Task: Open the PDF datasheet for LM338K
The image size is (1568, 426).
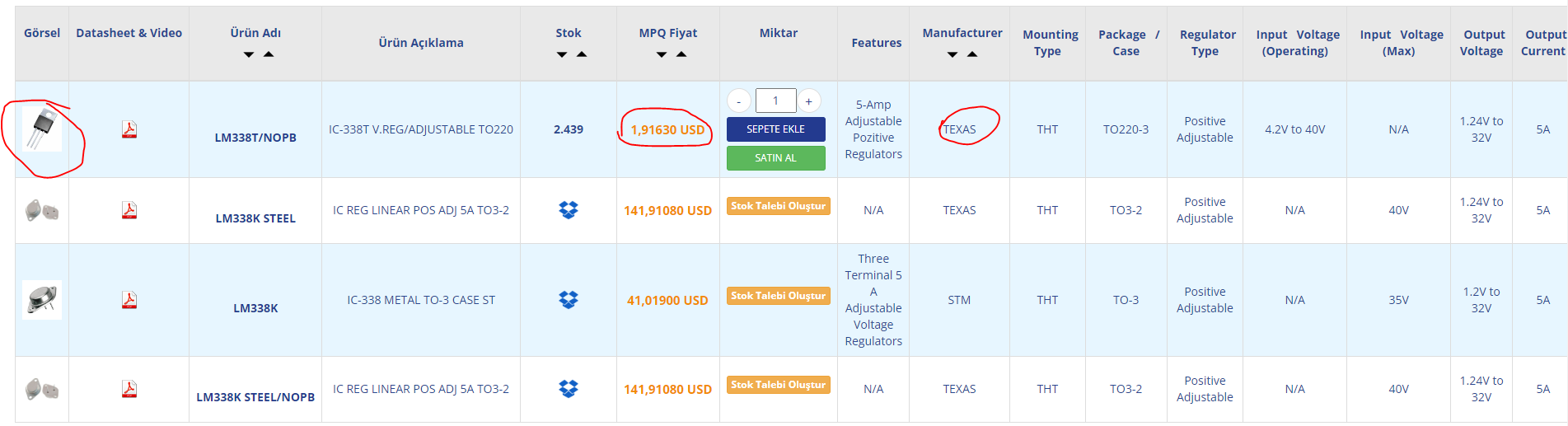Action: coord(129,300)
